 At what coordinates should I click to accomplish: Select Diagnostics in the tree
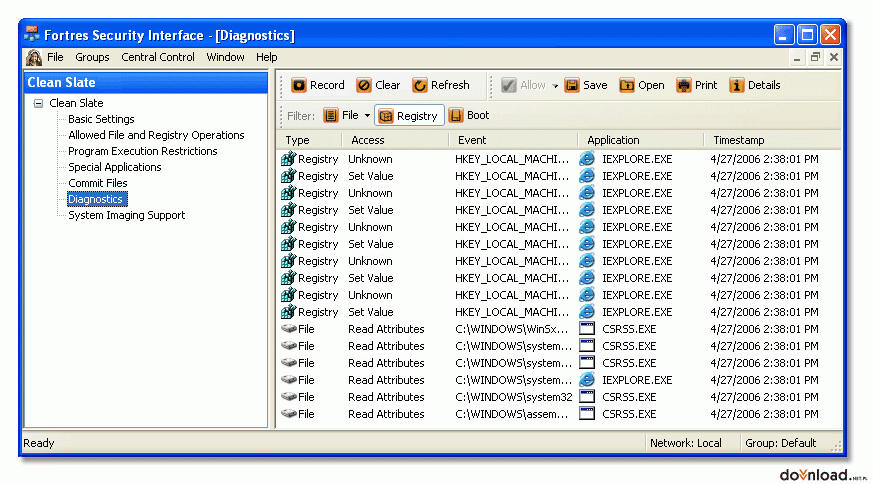(x=97, y=199)
